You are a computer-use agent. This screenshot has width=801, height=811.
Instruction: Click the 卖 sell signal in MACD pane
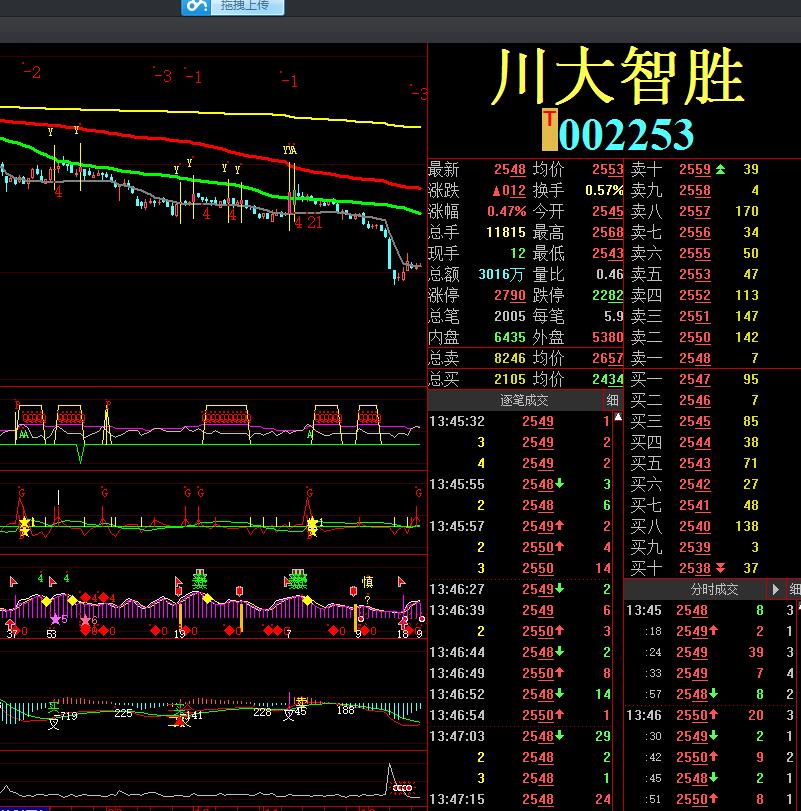pyautogui.click(x=301, y=701)
